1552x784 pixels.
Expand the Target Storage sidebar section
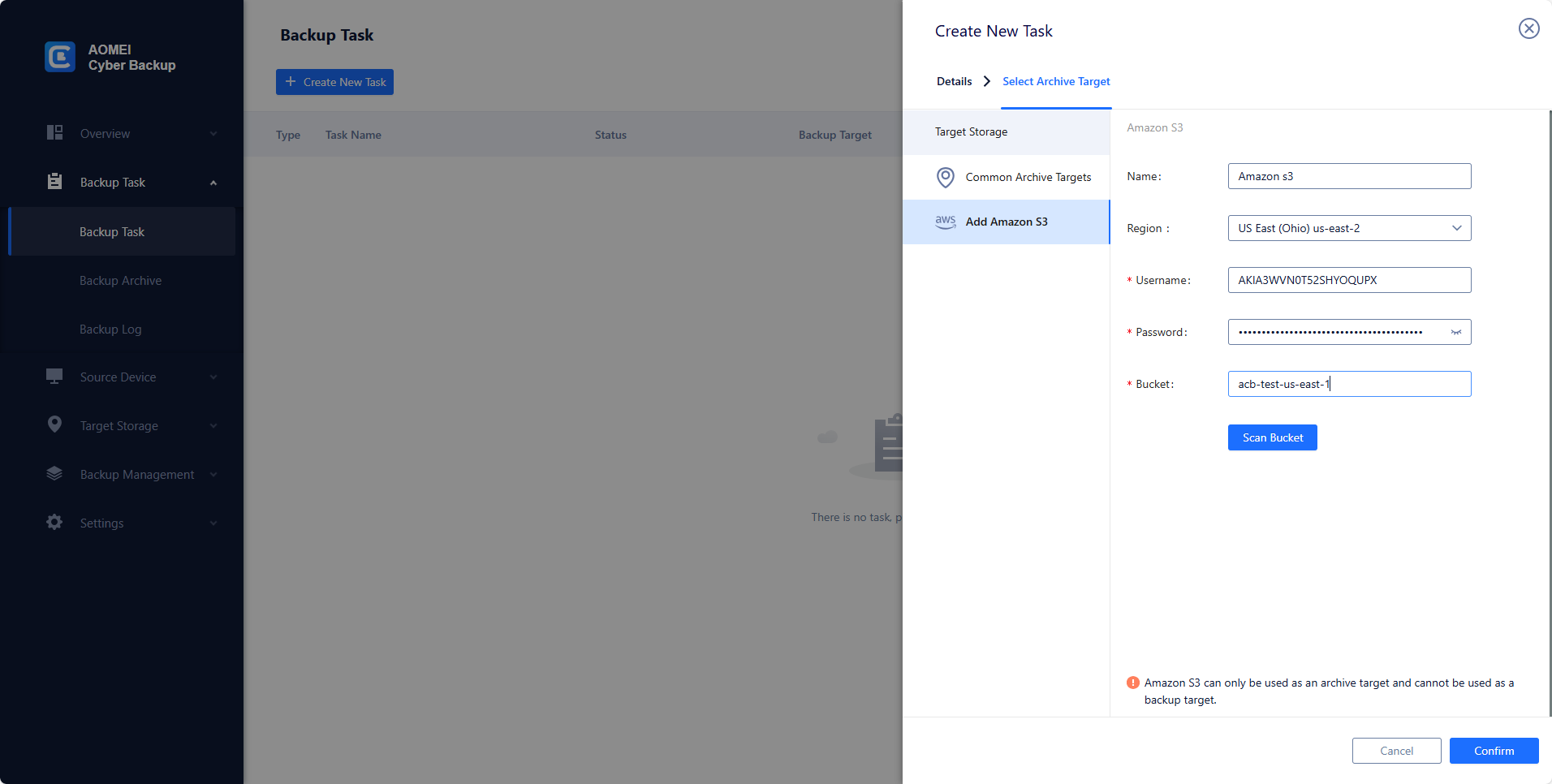(x=213, y=426)
